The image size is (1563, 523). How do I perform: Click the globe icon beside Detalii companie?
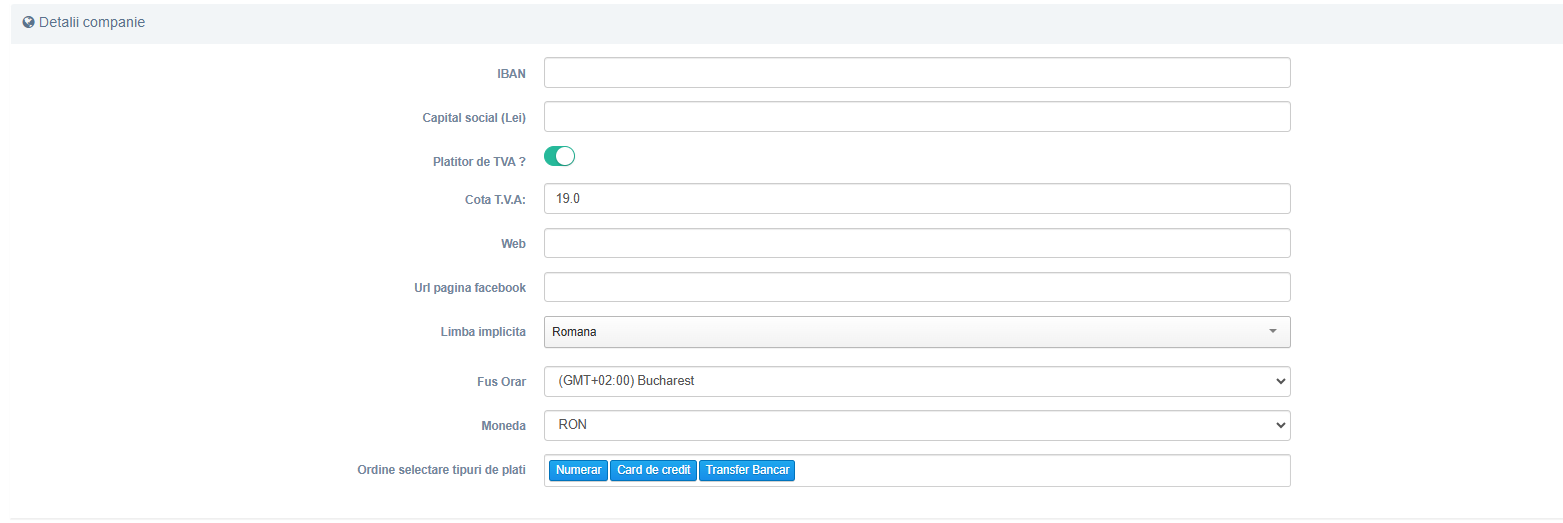(29, 22)
